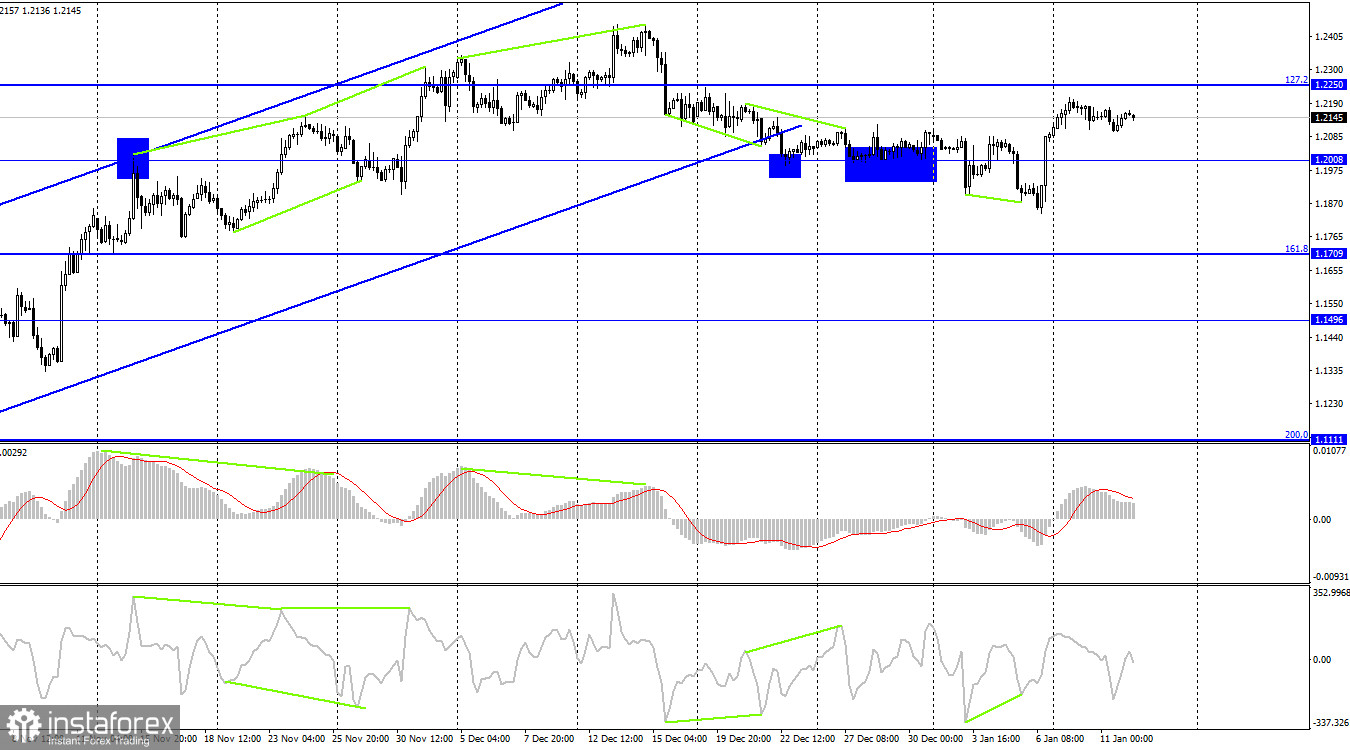Viewport: 1350px width, 750px height.
Task: Click the 1.1655 price axis value
Action: [x=1331, y=270]
